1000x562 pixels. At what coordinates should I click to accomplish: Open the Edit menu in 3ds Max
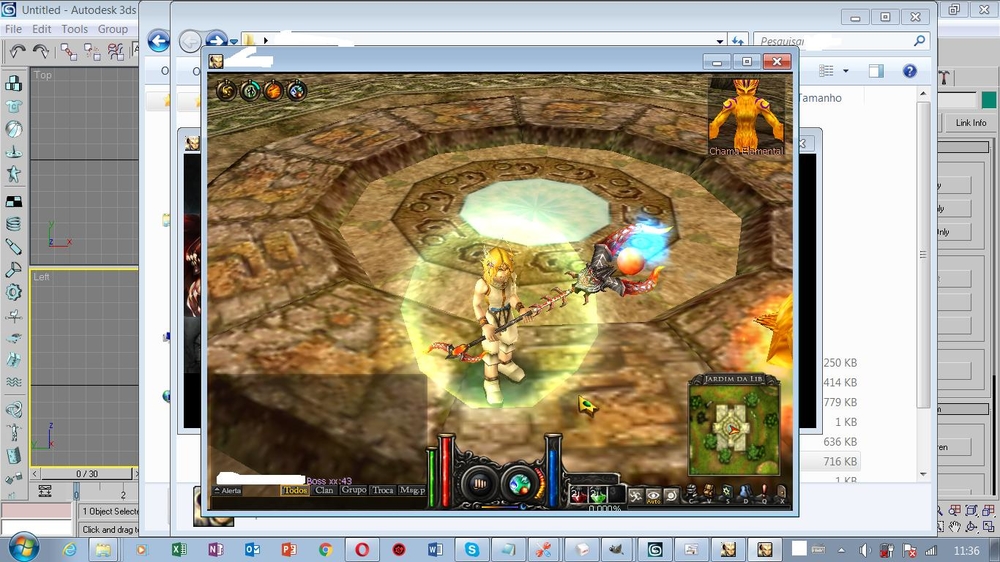coord(41,29)
